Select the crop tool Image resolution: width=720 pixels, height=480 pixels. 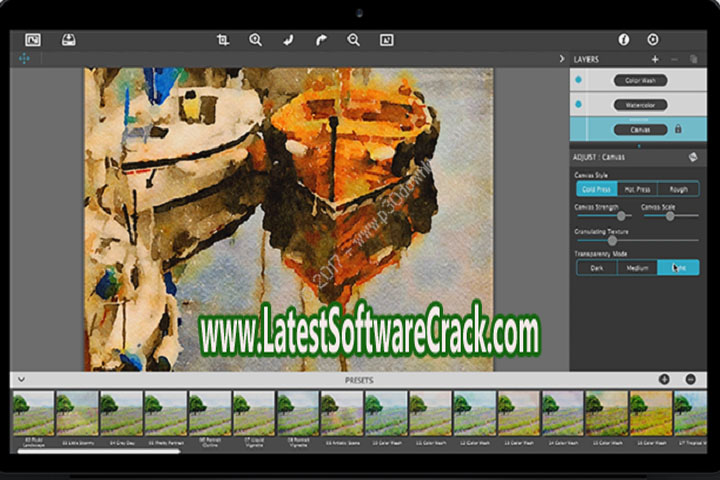pyautogui.click(x=223, y=40)
